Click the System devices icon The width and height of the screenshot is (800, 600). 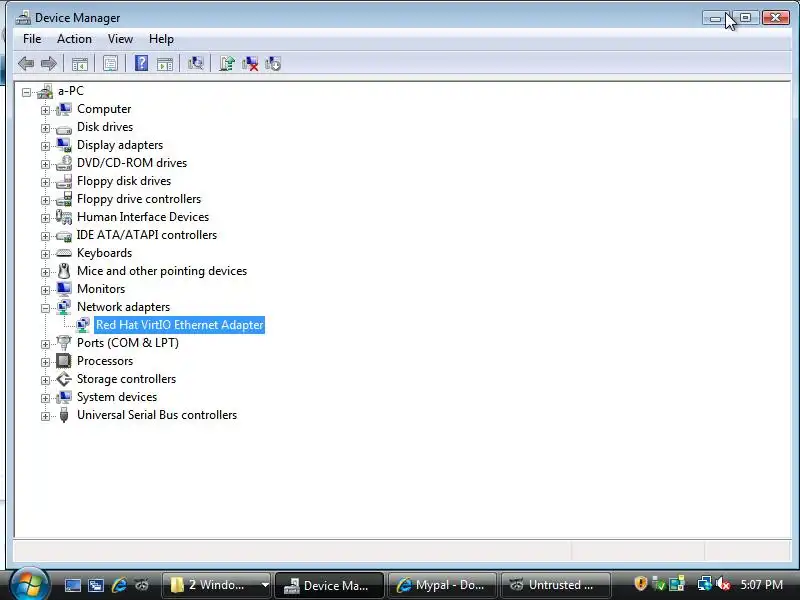(64, 396)
